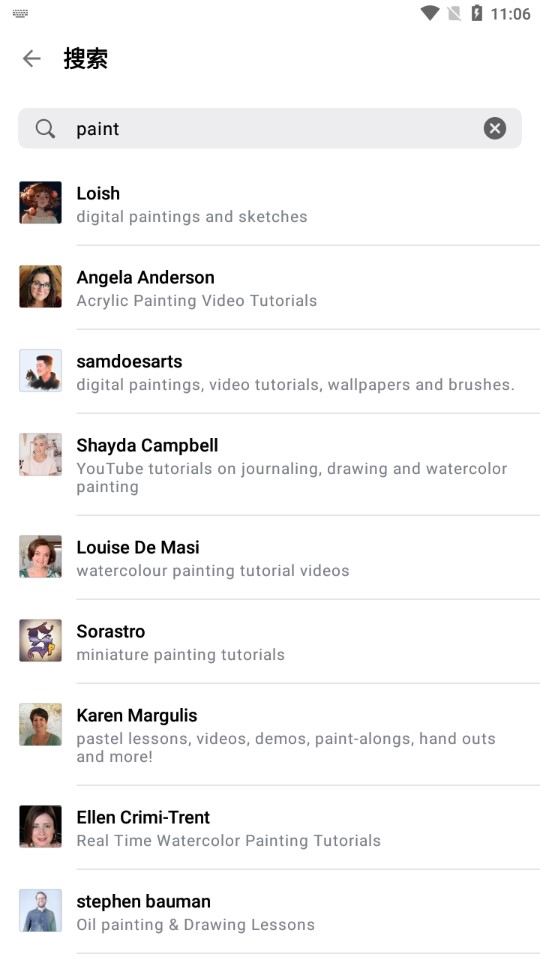The height and width of the screenshot is (960, 540).
Task: Click the paint search input field
Action: pos(270,129)
